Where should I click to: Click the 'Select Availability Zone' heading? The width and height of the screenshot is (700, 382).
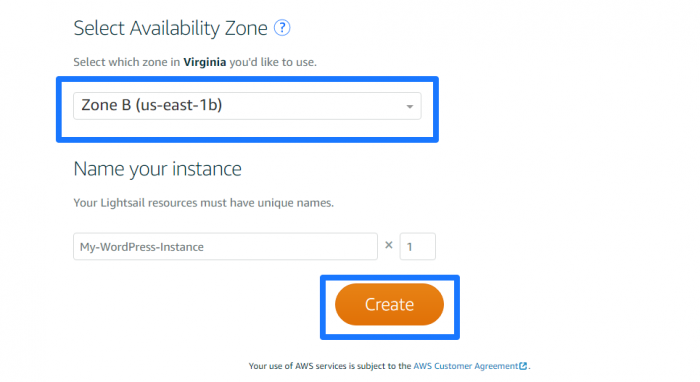171,28
